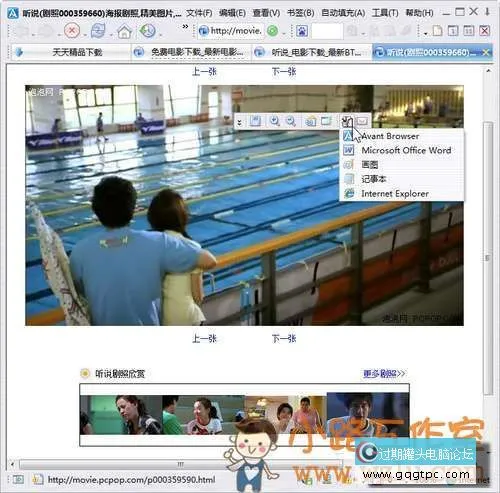Screen dimensions: 500x493
Task: Click the red X close-page toolbar icon
Action: (484, 31)
